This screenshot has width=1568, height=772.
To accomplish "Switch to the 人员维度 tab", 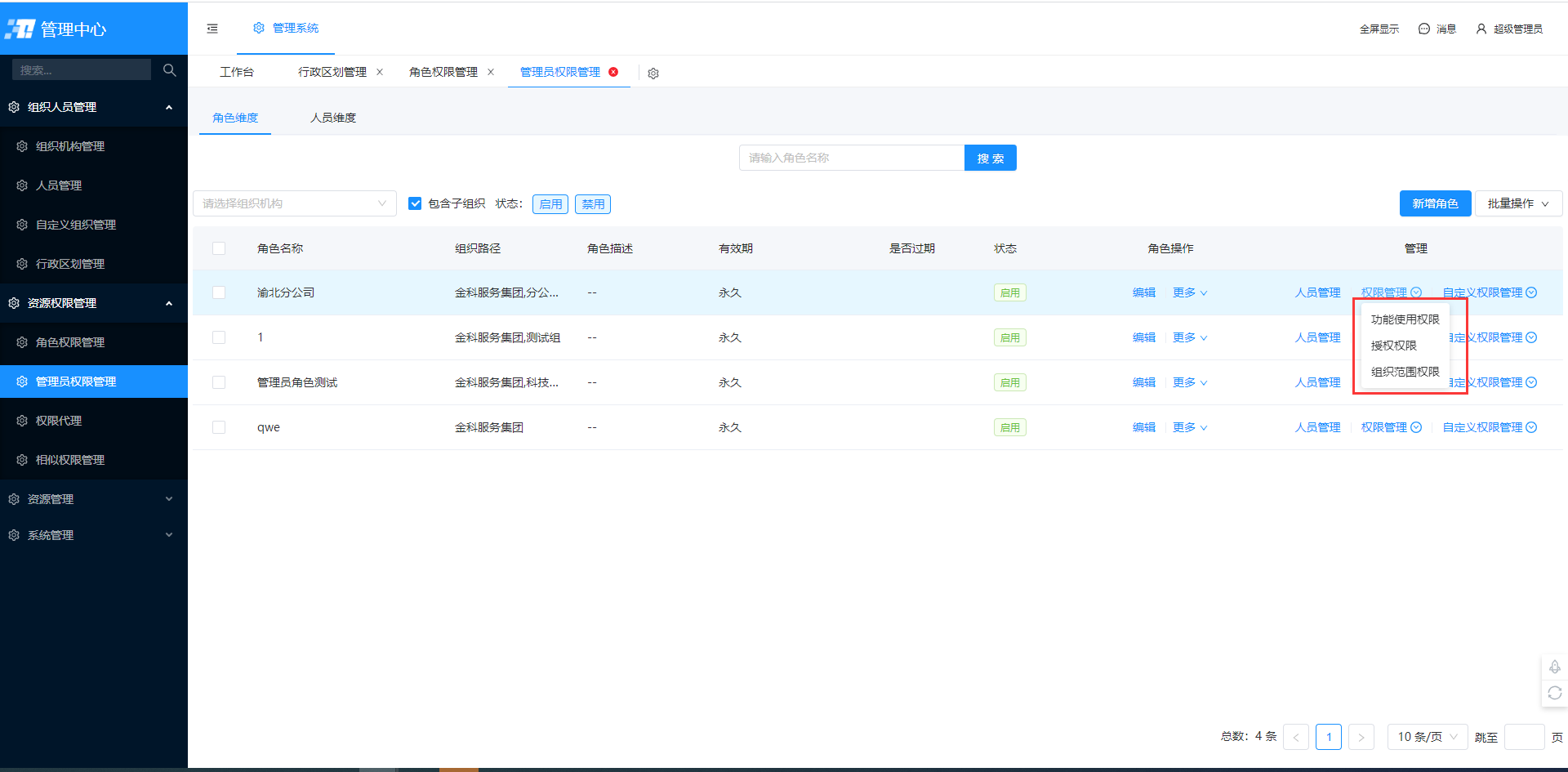I will [x=333, y=118].
